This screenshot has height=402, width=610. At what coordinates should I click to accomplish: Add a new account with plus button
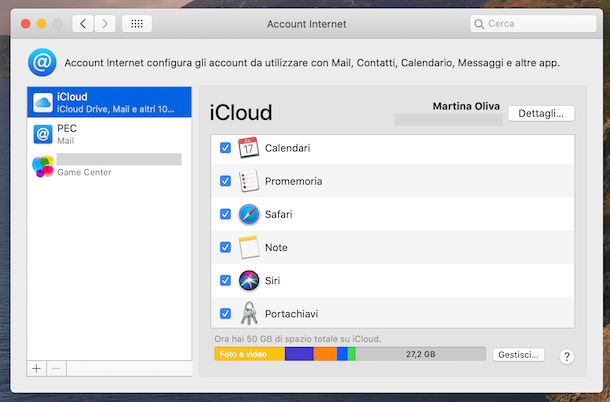click(x=37, y=368)
